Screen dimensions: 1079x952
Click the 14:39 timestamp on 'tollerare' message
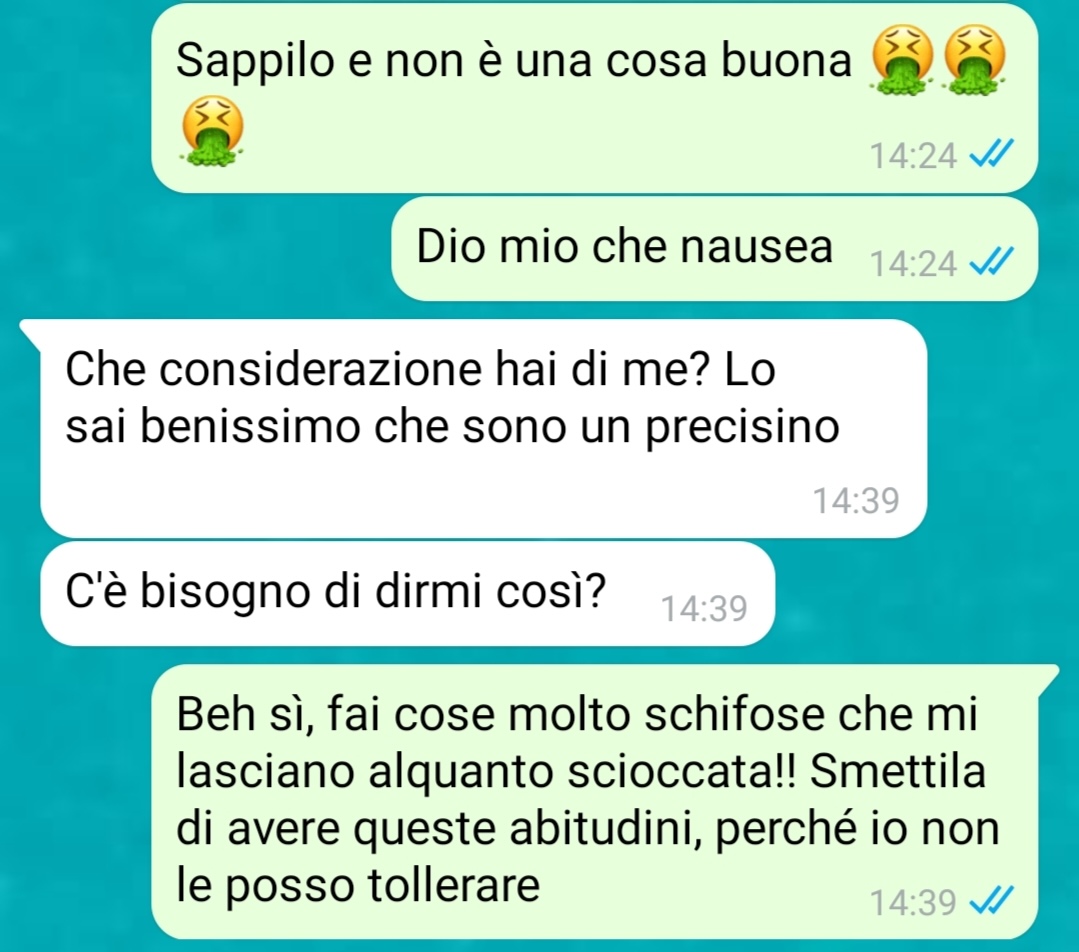click(x=913, y=902)
